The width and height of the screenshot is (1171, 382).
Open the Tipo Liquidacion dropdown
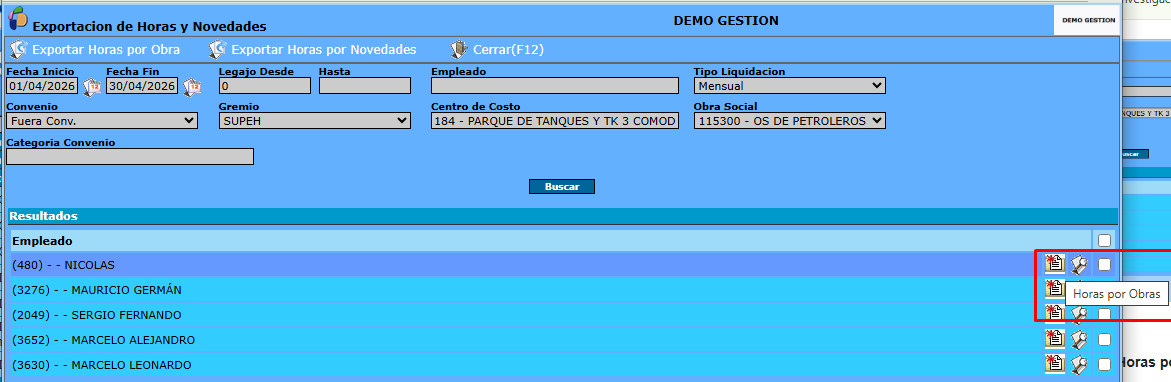(x=789, y=86)
